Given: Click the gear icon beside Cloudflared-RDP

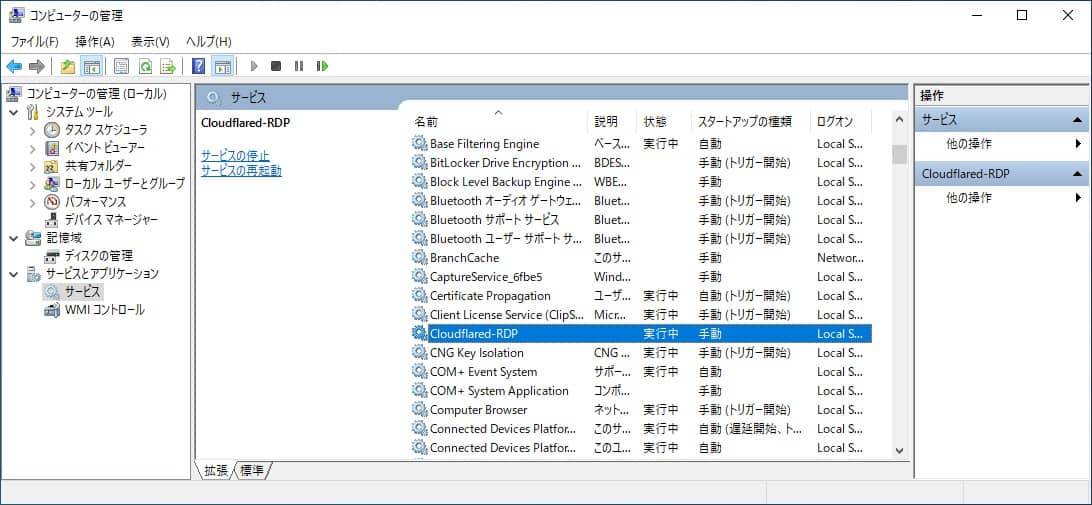Looking at the screenshot, I should pos(419,334).
